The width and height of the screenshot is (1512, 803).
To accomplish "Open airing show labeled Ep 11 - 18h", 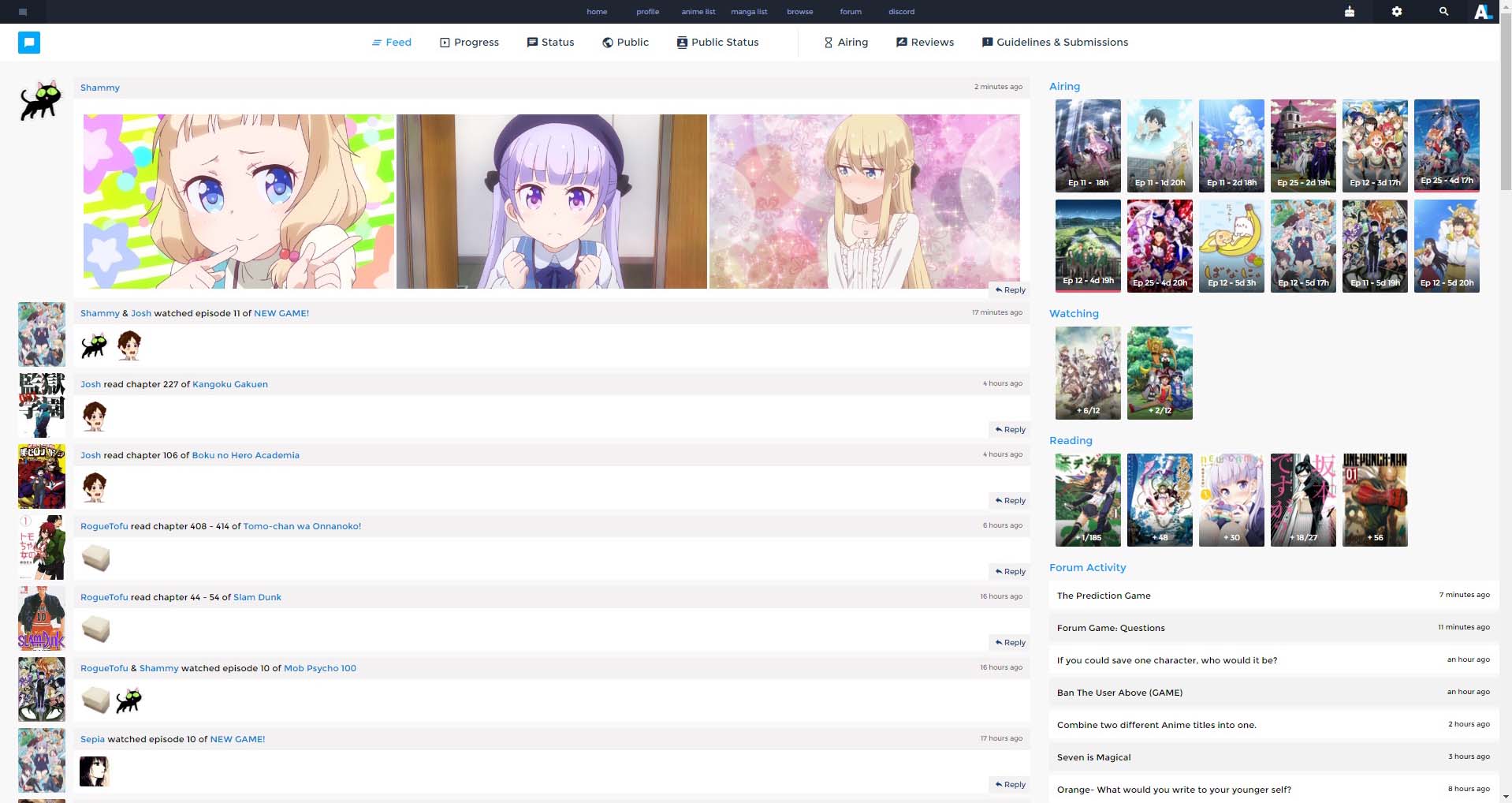I will point(1088,146).
